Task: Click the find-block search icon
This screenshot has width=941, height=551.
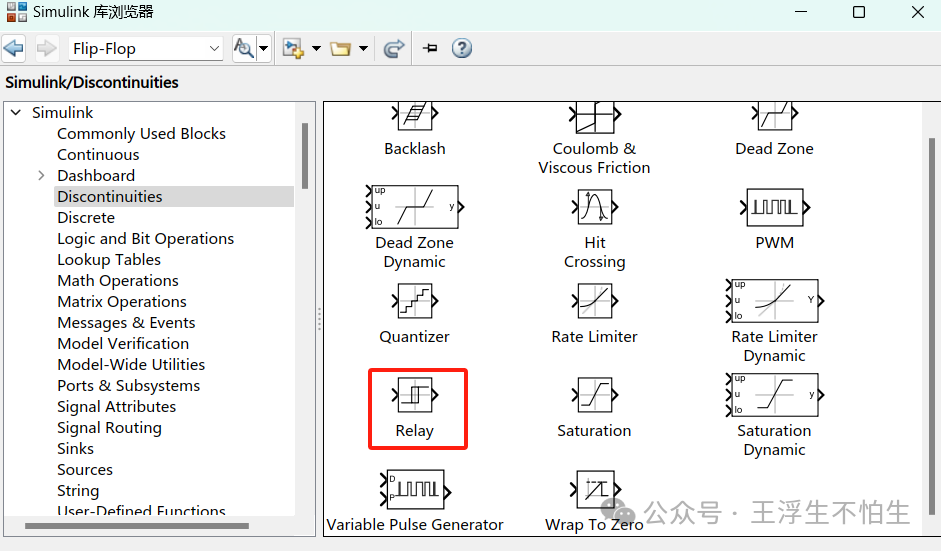Action: point(244,48)
